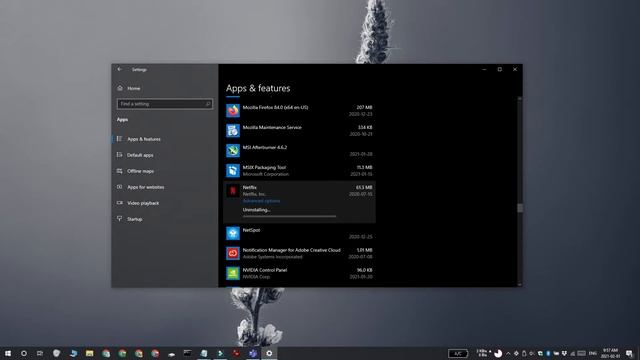
Task: Click the Apps & features list scrollbar thumb
Action: pos(520,208)
